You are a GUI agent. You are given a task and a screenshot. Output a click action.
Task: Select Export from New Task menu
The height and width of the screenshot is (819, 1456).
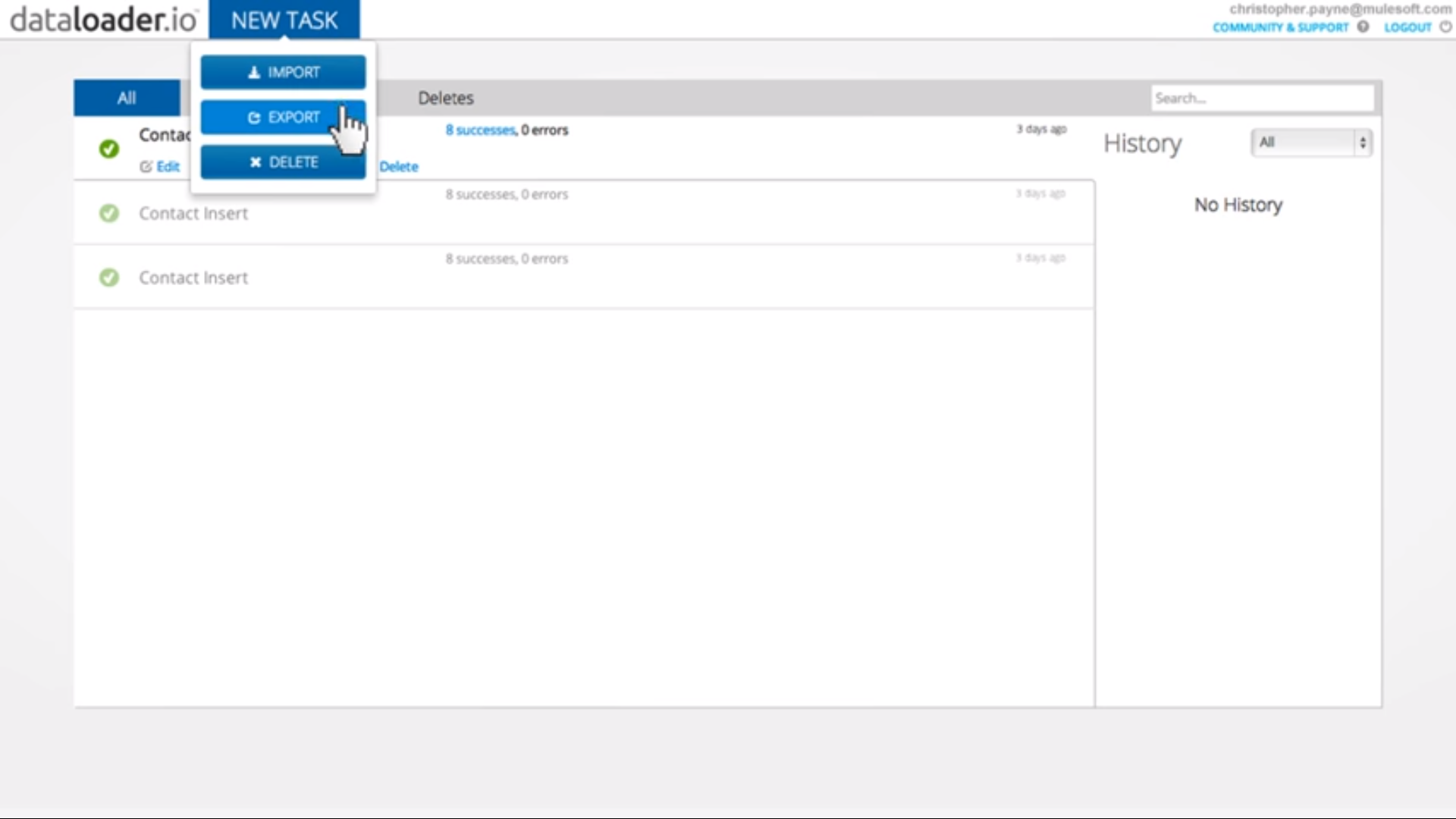[283, 118]
